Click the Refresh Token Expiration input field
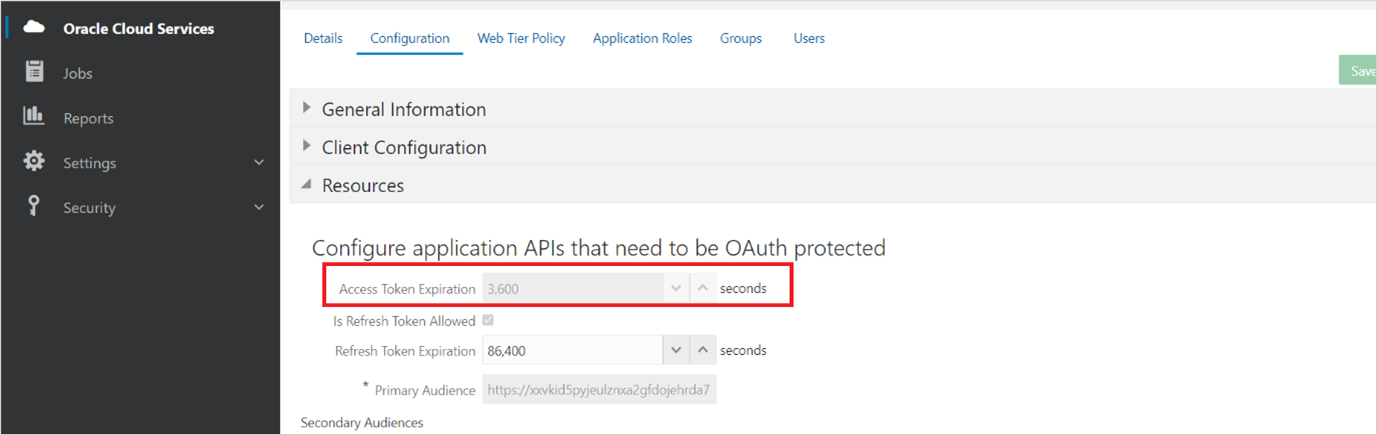This screenshot has height=435, width=1377. coord(572,351)
